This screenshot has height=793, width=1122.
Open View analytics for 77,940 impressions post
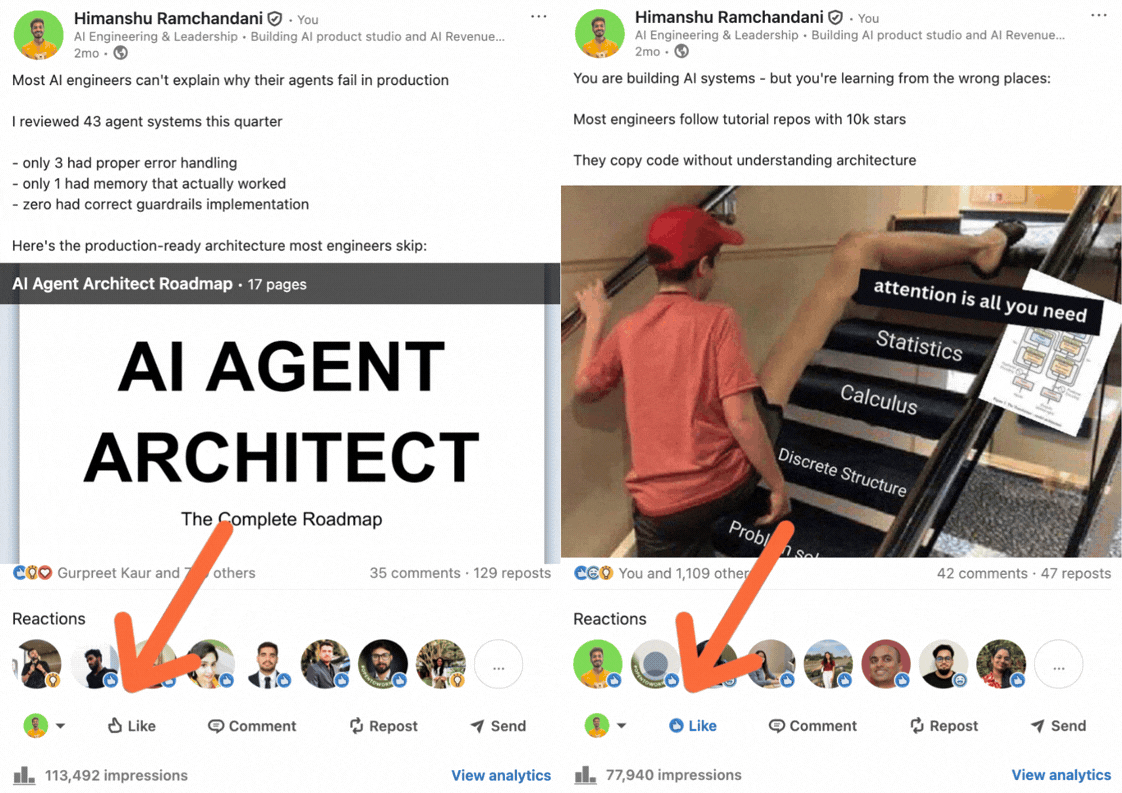point(1061,775)
